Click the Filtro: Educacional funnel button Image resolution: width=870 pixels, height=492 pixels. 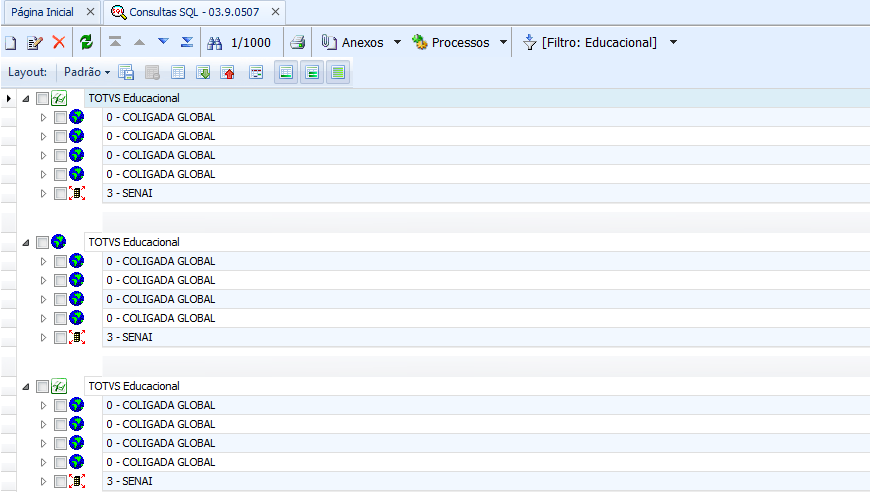click(590, 43)
